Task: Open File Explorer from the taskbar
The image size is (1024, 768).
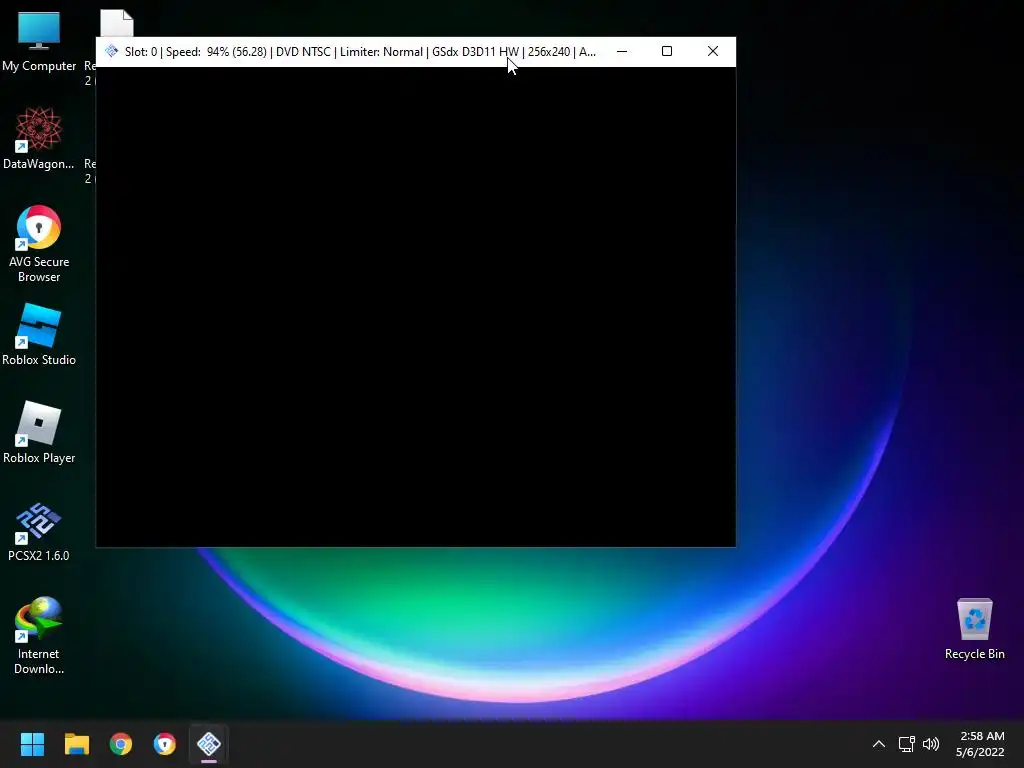Action: click(x=76, y=744)
